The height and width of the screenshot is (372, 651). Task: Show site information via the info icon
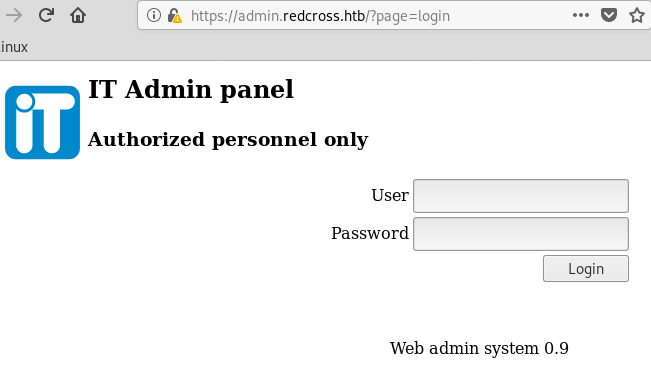coord(154,16)
